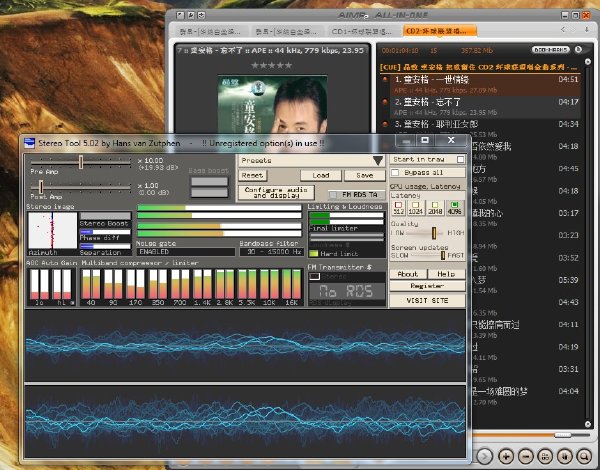Viewport: 600px width, 470px height.
Task: Click round icon beside playlist time mode
Action: 579,49
